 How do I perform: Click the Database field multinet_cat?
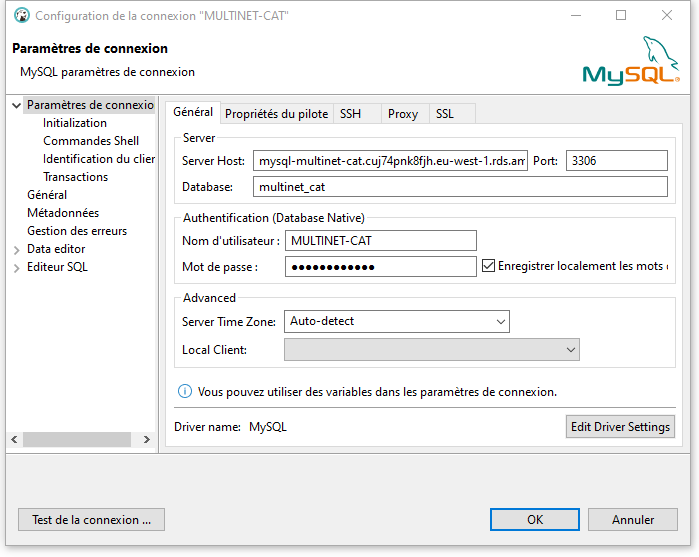tap(460, 186)
